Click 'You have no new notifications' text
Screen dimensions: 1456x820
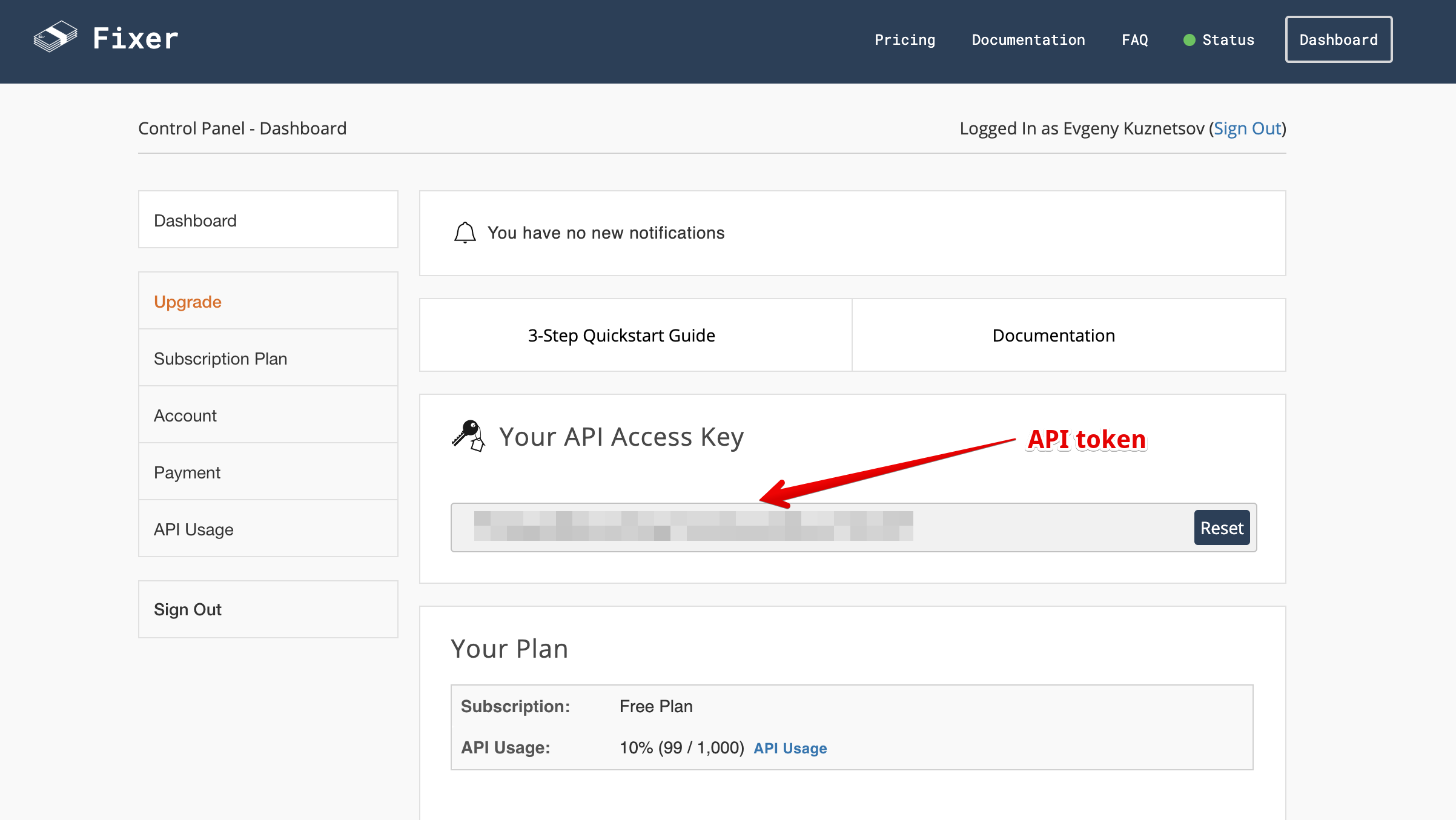tap(606, 233)
